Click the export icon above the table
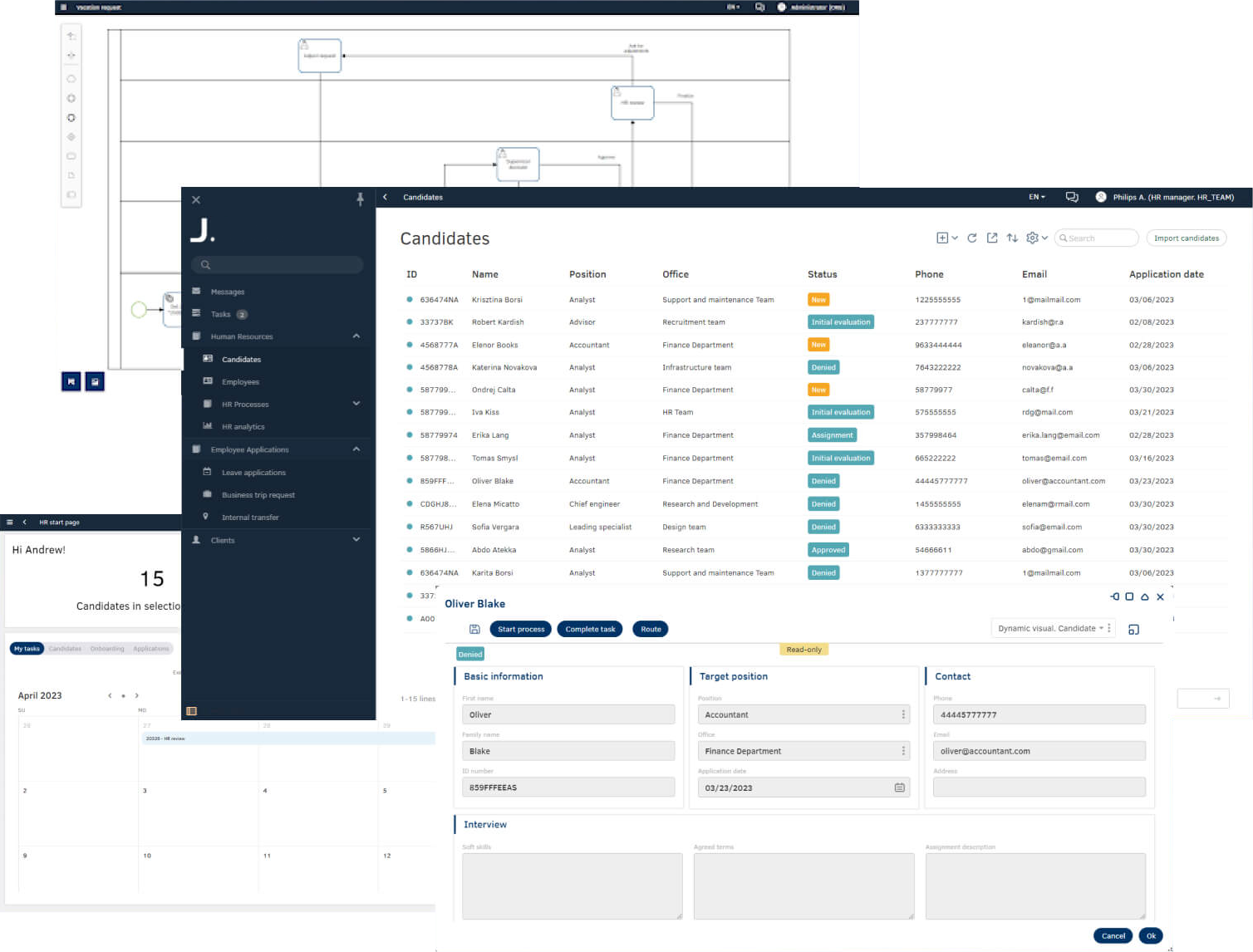1253x952 pixels. (992, 238)
